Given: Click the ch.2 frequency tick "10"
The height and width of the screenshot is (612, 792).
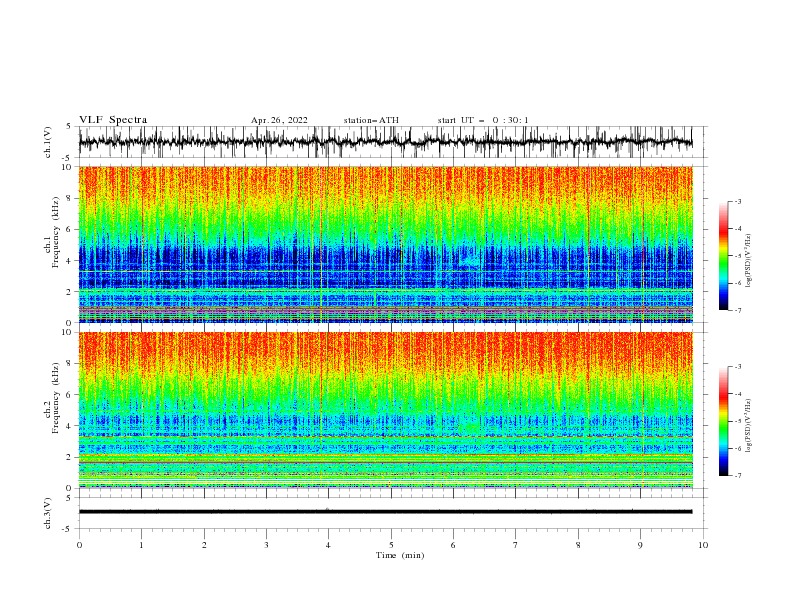Looking at the screenshot, I should (67, 332).
